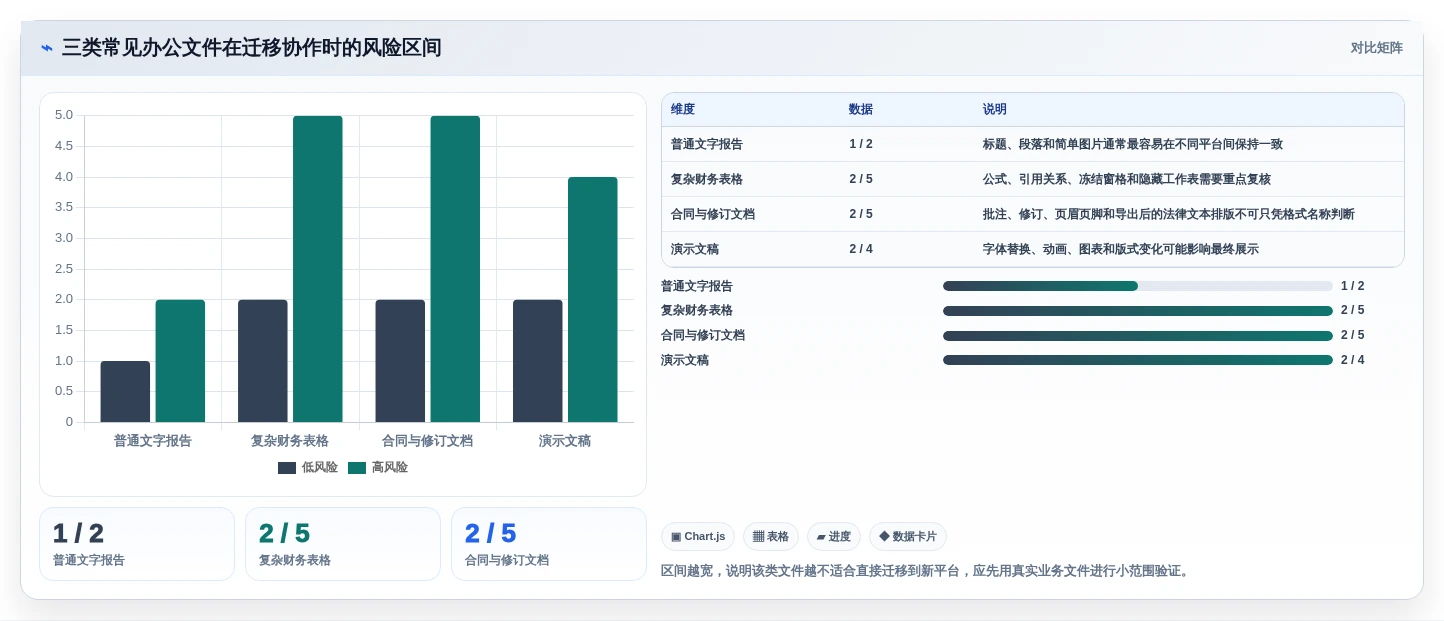This screenshot has height=621, width=1444.
Task: Click the high-risk bar for 合同与修订文档
Action: (x=455, y=269)
